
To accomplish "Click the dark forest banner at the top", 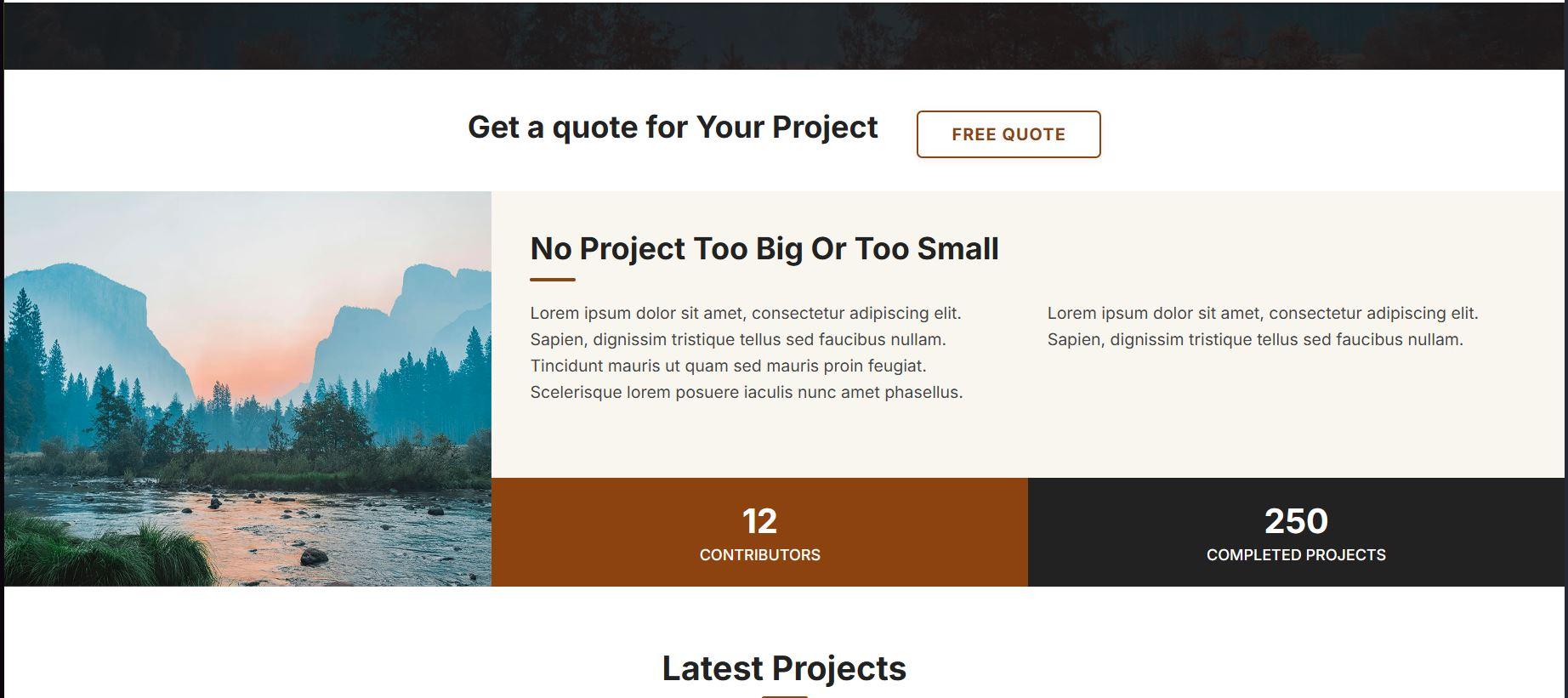I will [784, 36].
